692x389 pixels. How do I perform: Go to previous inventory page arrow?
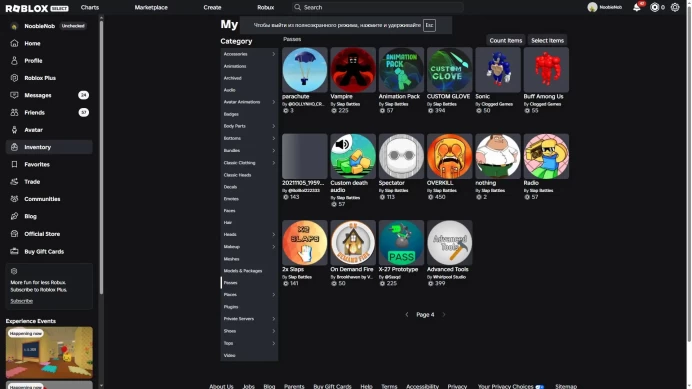[407, 315]
